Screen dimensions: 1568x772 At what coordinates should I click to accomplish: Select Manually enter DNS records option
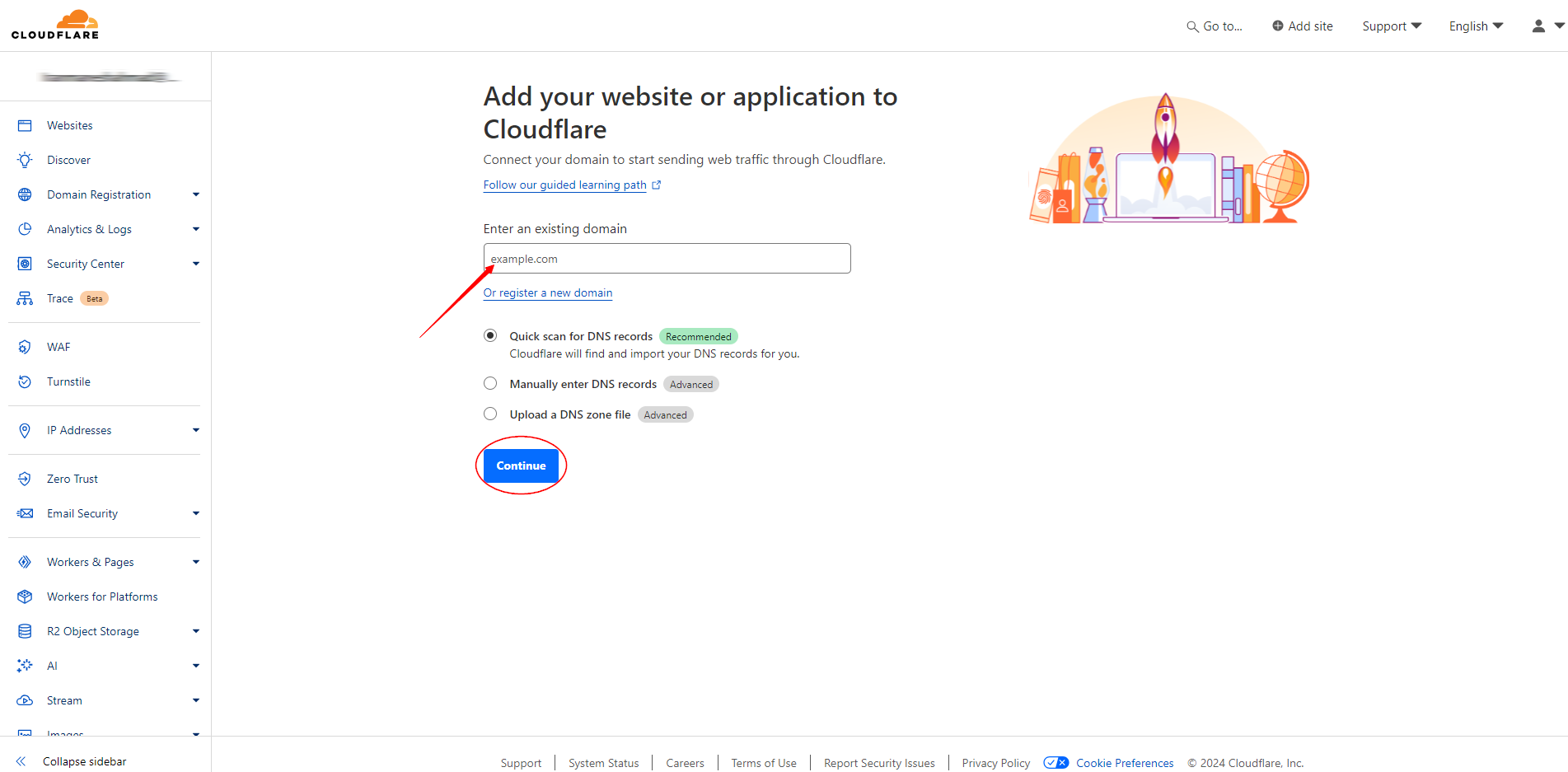490,383
